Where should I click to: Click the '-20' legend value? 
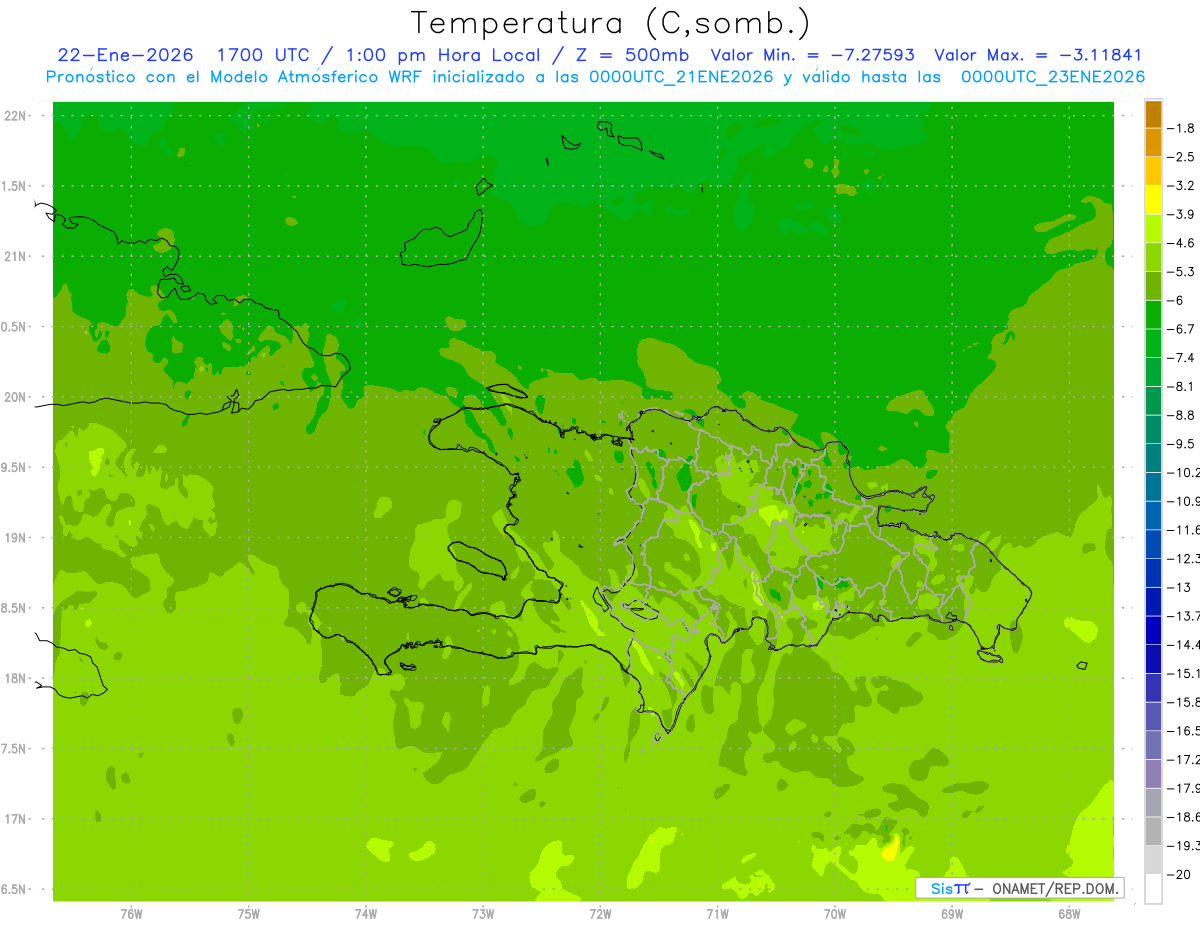point(1179,875)
